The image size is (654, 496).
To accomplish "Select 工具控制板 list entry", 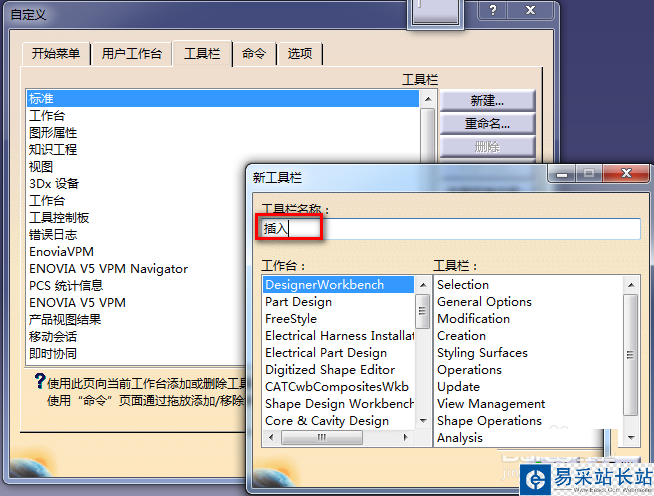I will point(59,217).
